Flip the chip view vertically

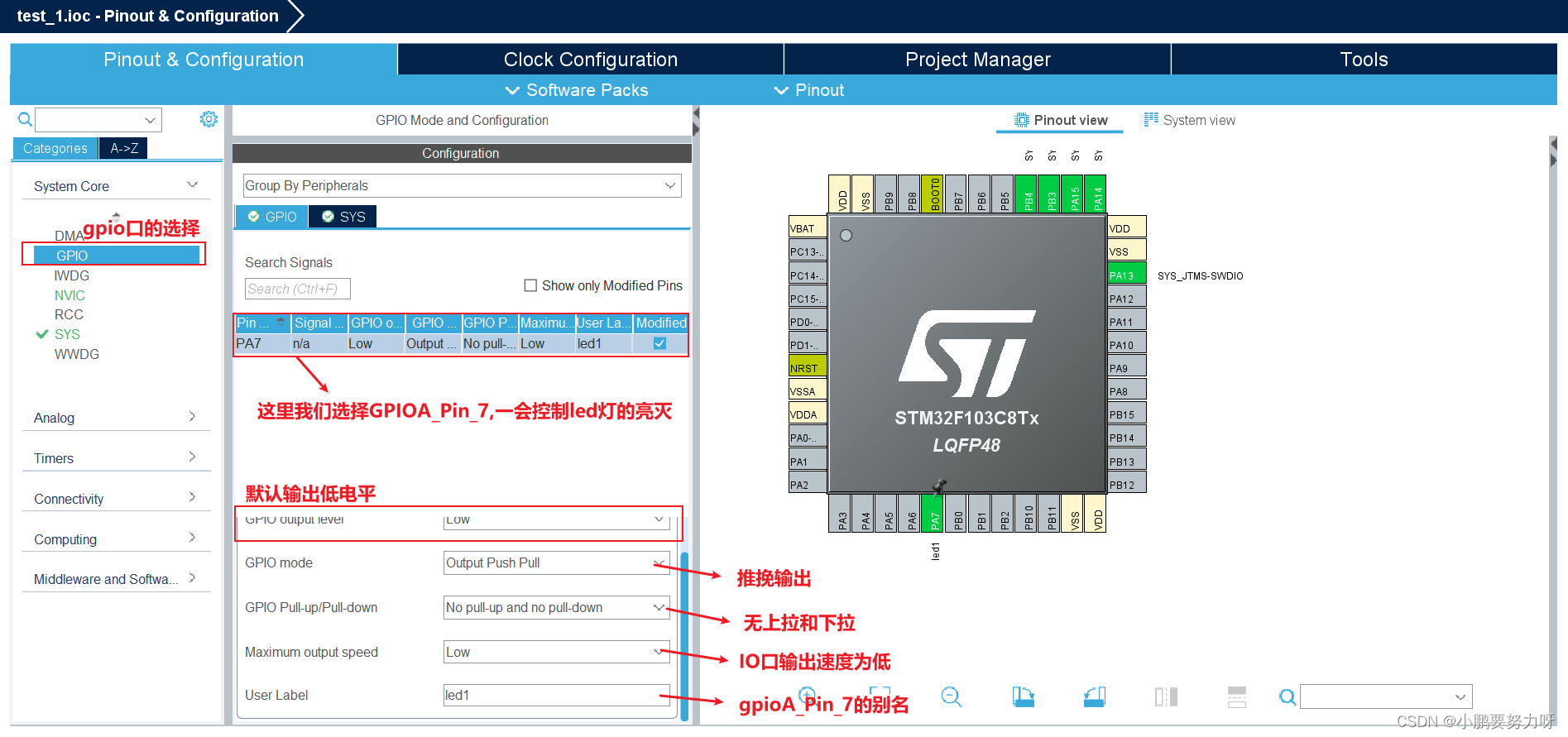coord(1237,697)
